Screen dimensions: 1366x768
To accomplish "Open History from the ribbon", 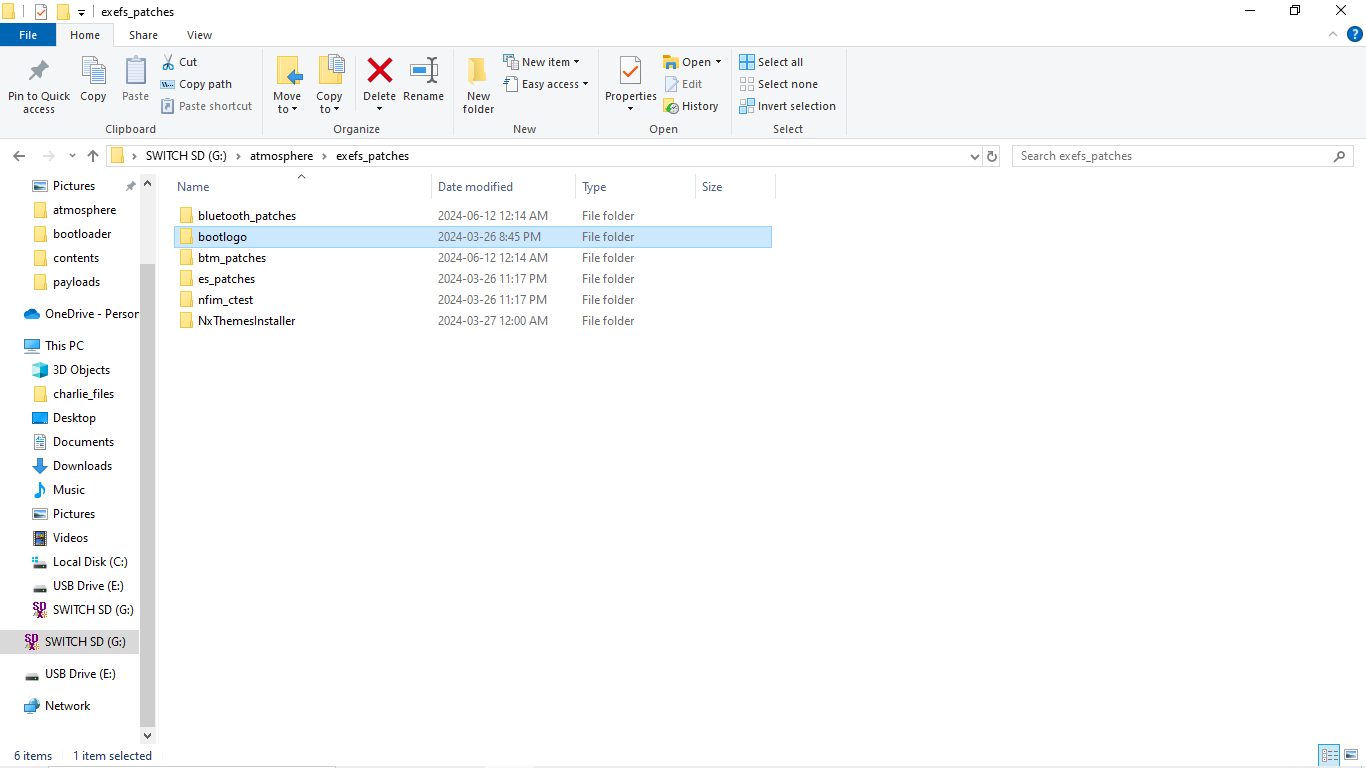I will pyautogui.click(x=691, y=106).
